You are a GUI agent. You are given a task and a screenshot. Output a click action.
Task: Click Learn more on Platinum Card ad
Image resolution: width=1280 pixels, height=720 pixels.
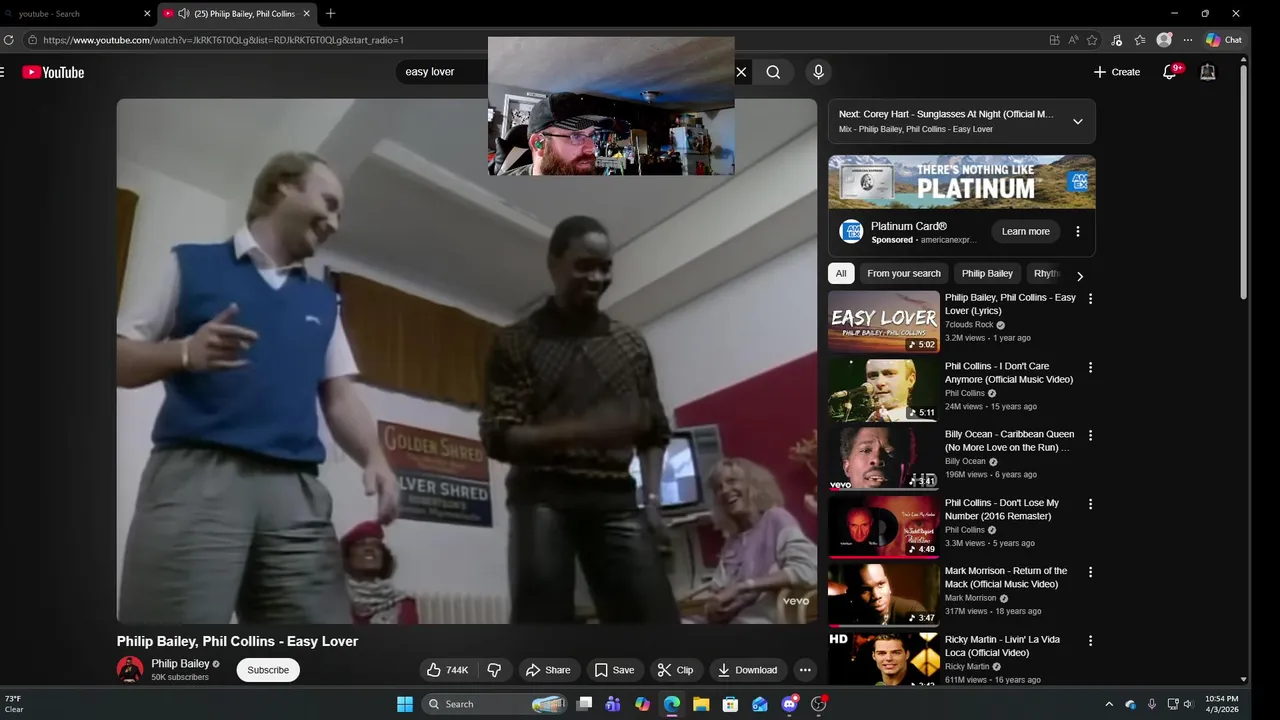[x=1026, y=231]
